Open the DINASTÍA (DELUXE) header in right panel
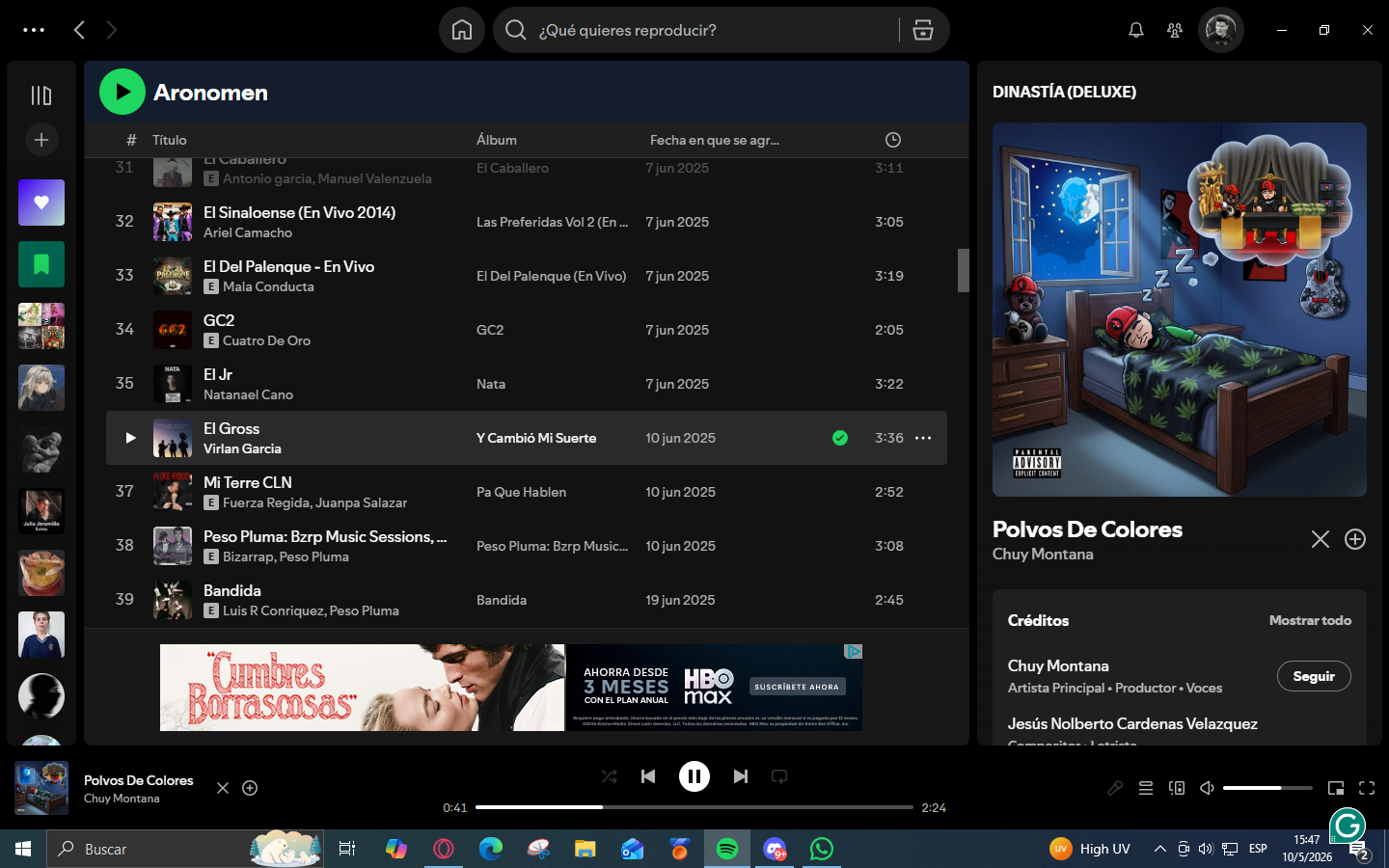Screen dimensions: 1389x868 point(1064,92)
